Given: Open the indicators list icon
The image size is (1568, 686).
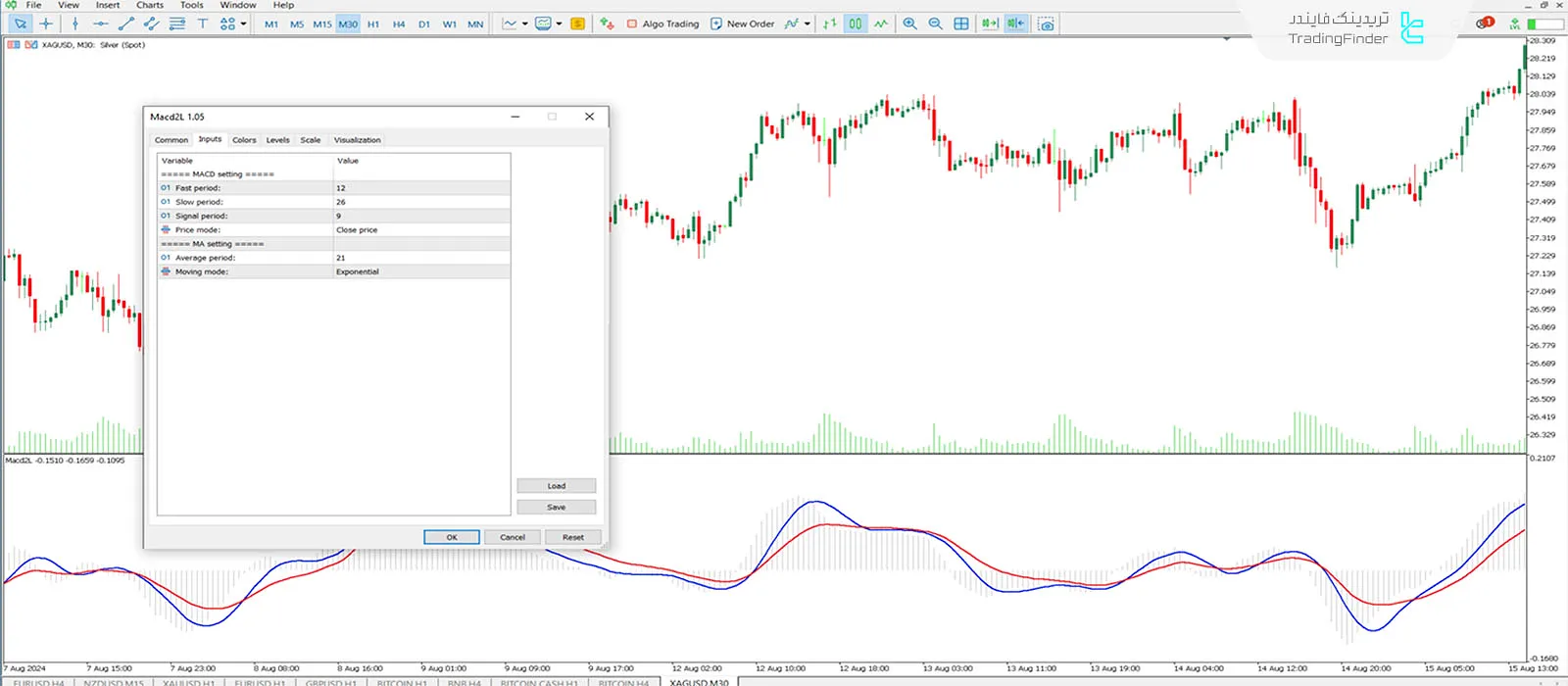Looking at the screenshot, I should (x=792, y=24).
